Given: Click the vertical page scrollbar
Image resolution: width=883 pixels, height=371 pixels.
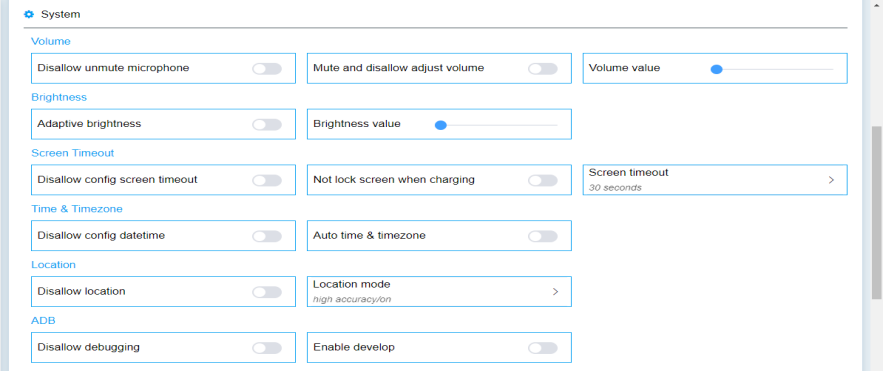Looking at the screenshot, I should [x=877, y=213].
